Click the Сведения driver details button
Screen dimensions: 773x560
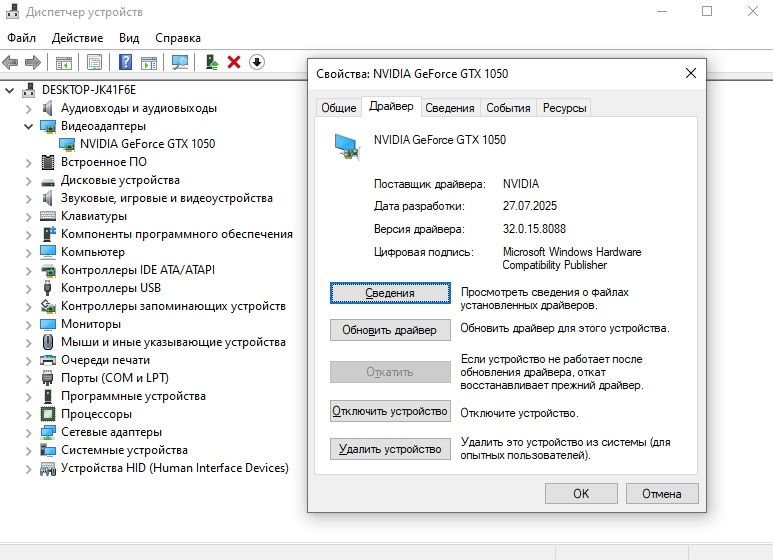390,293
